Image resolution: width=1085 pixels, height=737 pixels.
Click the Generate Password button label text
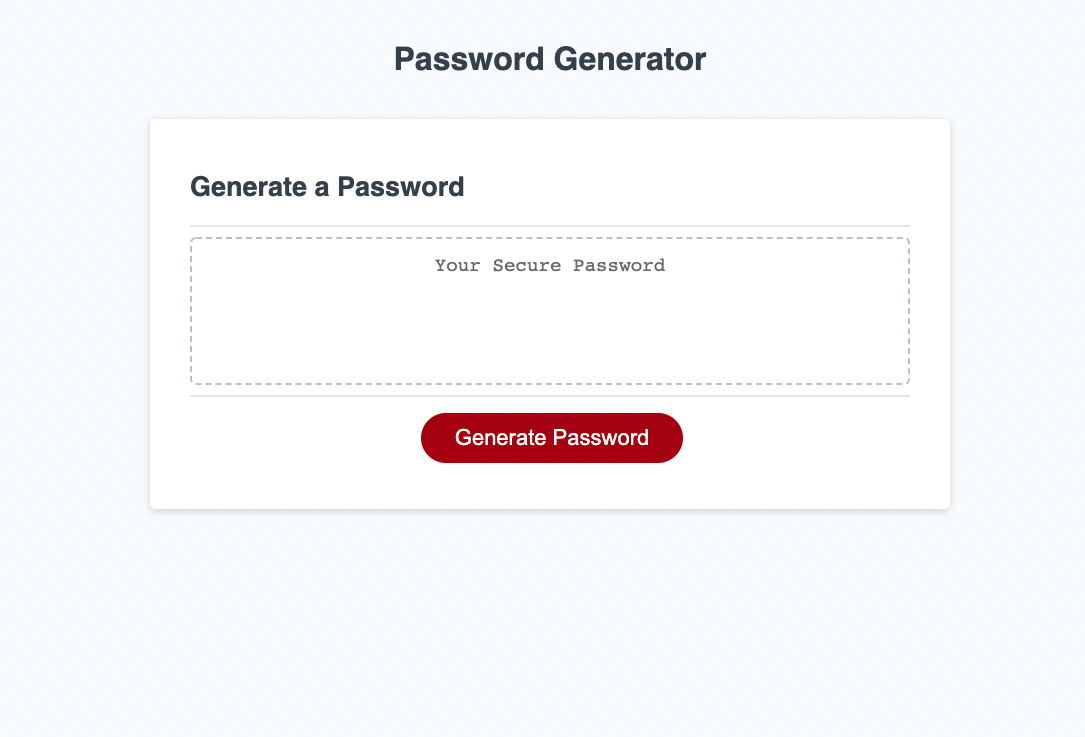[x=552, y=437]
